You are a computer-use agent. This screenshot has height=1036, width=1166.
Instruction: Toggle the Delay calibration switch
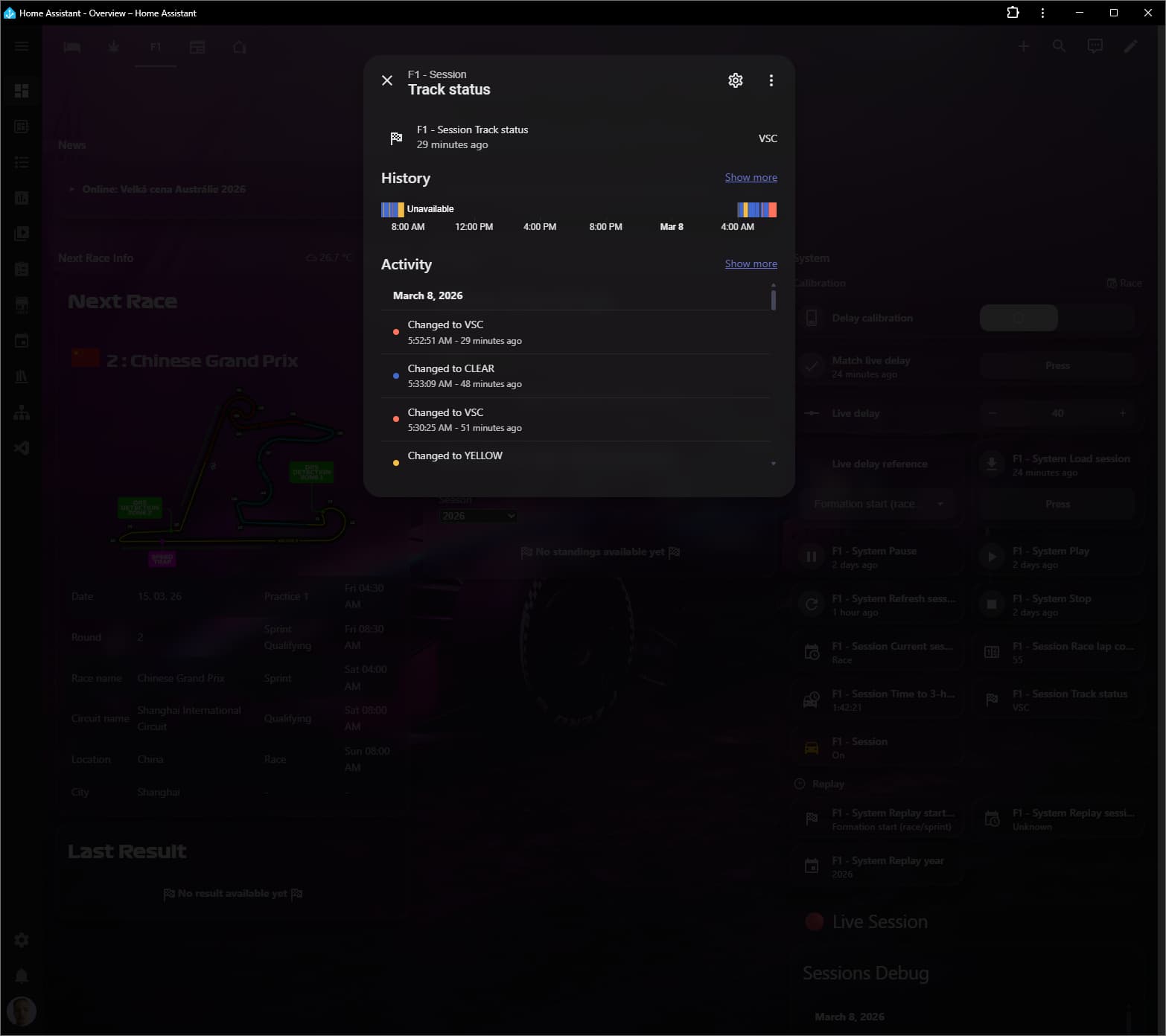[1057, 318]
